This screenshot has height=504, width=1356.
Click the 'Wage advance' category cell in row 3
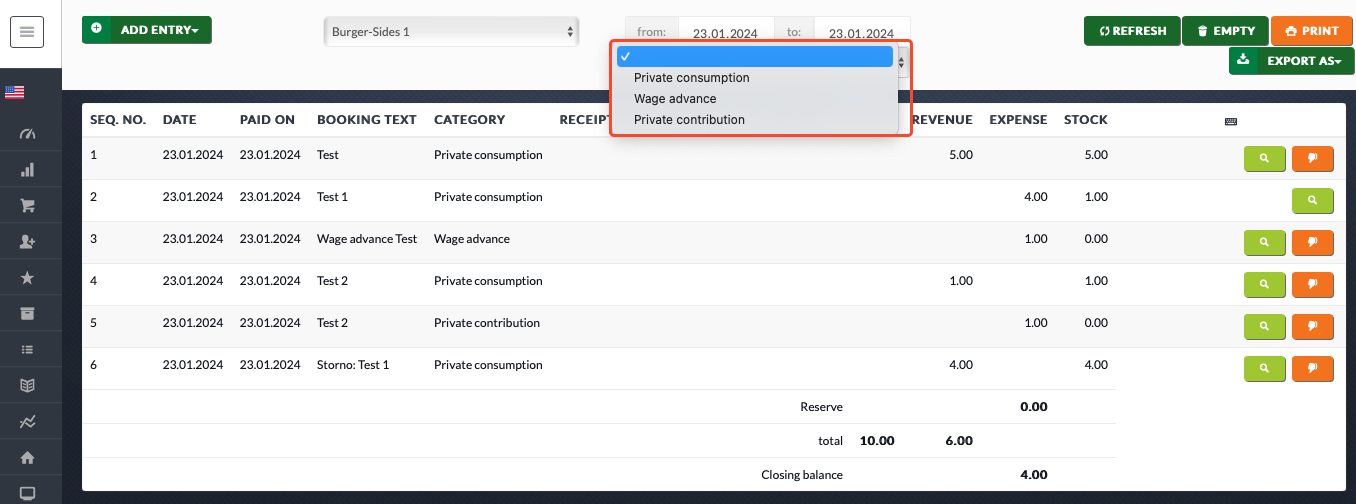point(472,240)
